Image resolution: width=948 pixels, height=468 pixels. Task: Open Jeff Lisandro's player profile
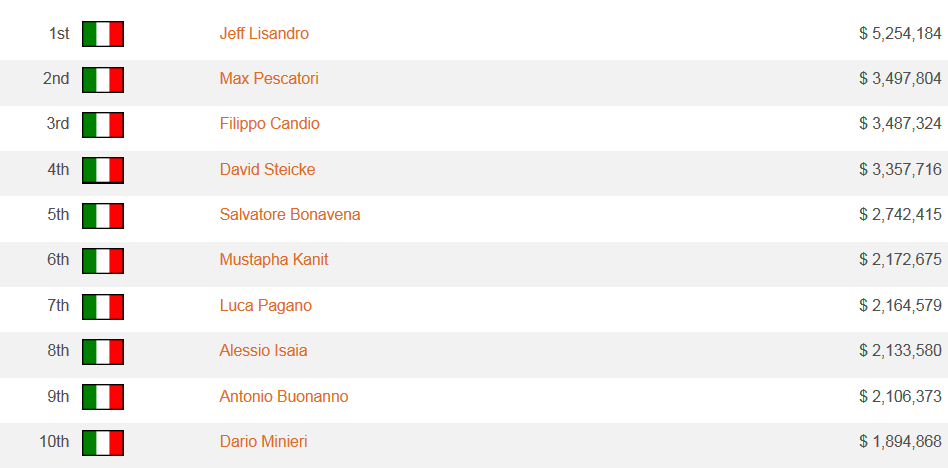pos(264,33)
